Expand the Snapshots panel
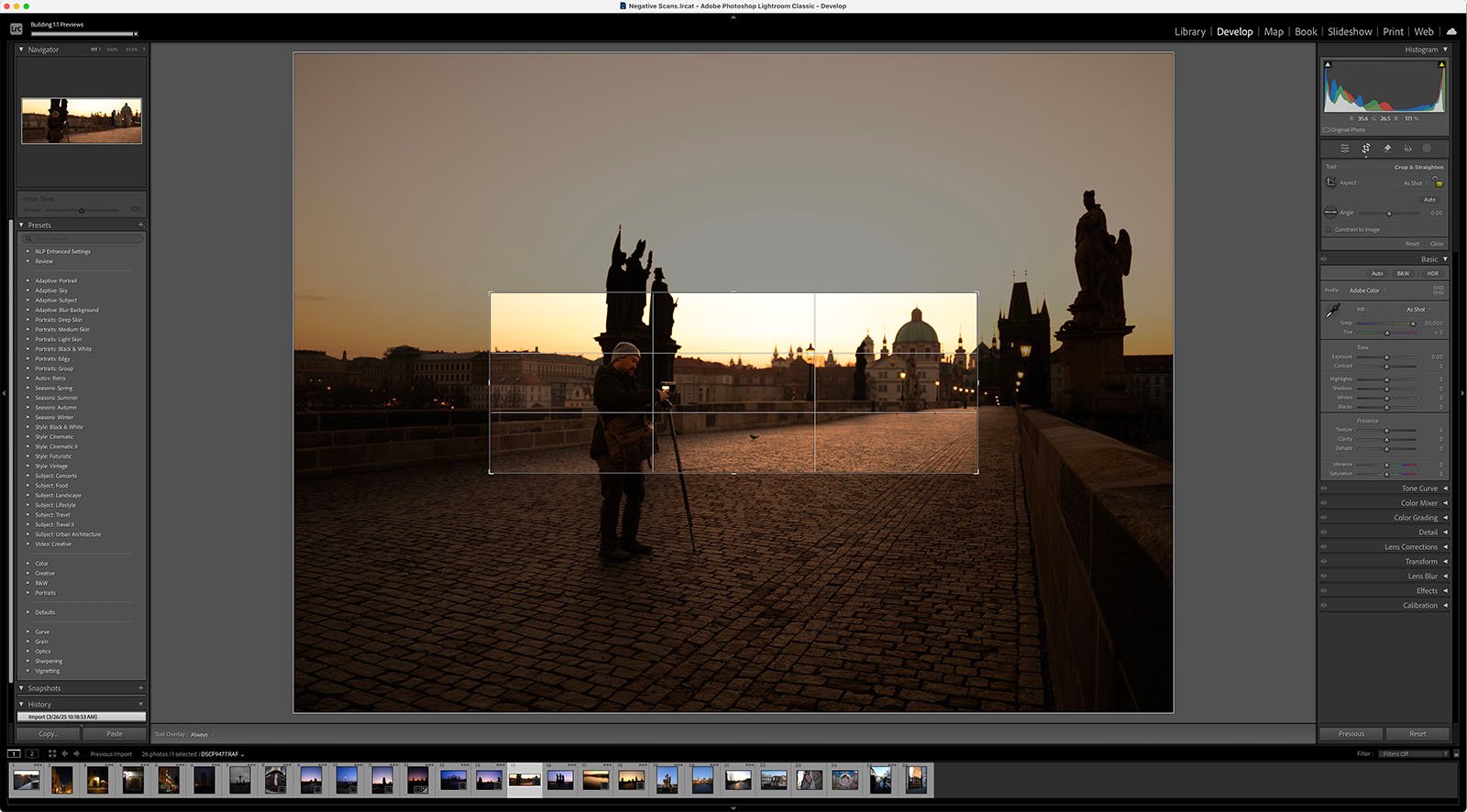1467x812 pixels. coord(21,687)
